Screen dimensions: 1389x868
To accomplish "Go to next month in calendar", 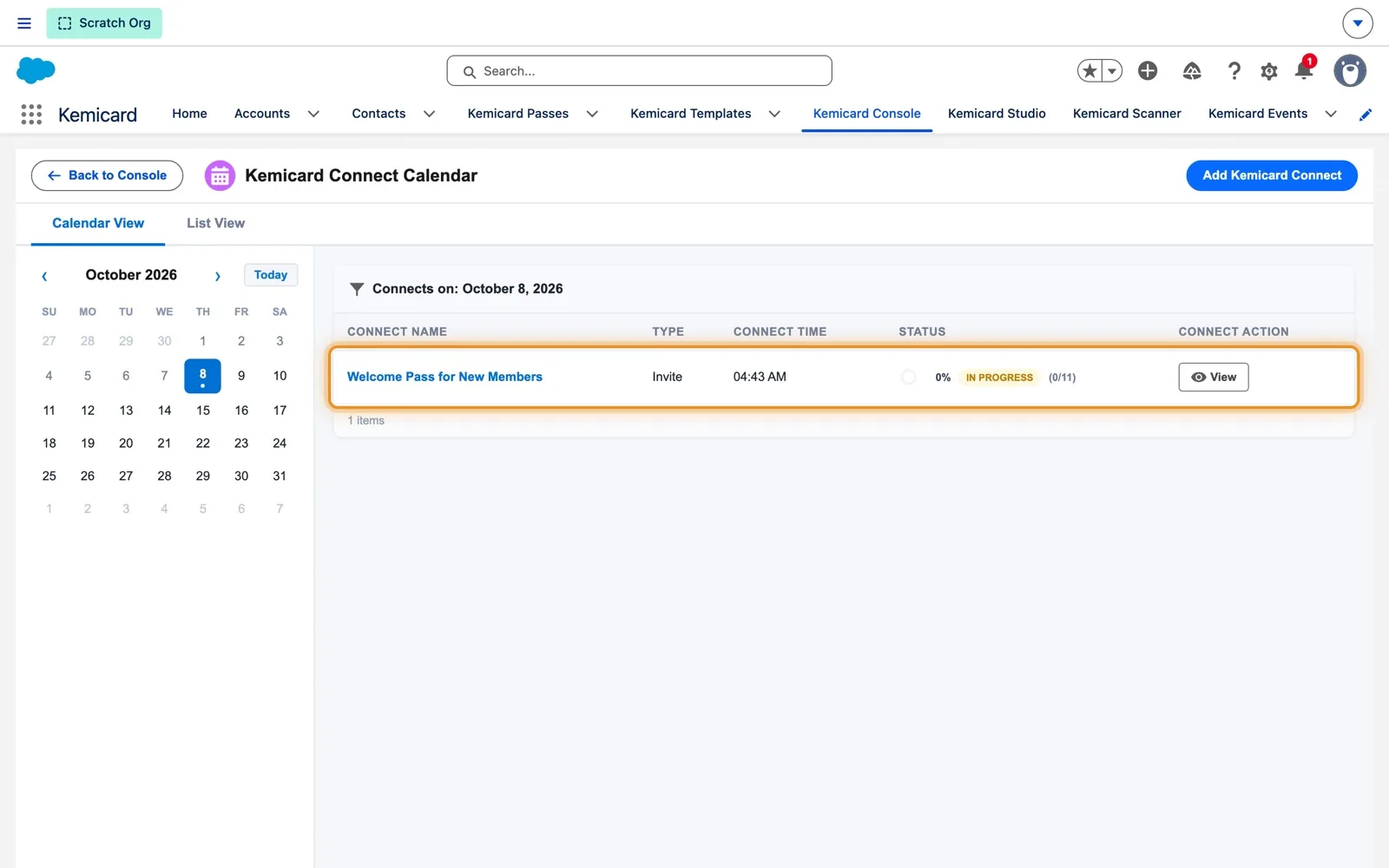I will click(x=218, y=276).
